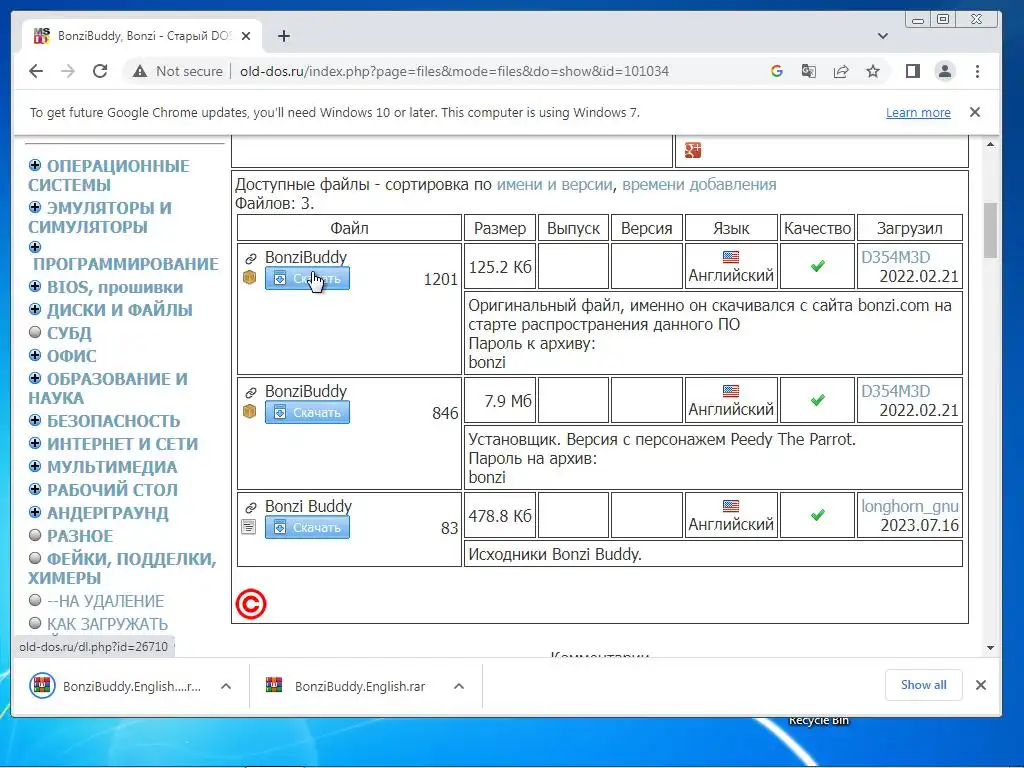1024x768 pixels.
Task: Open the СУБД category
Action: [x=69, y=333]
